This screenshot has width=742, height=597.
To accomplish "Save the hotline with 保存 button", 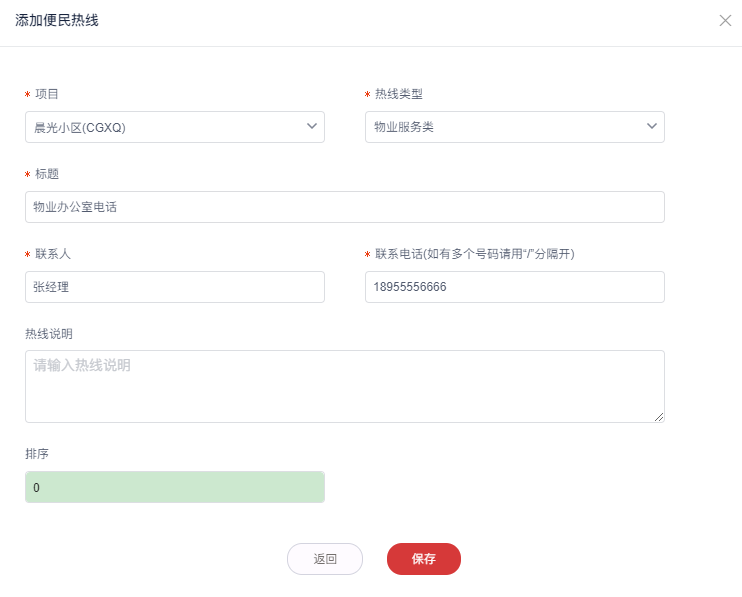I will [423, 559].
